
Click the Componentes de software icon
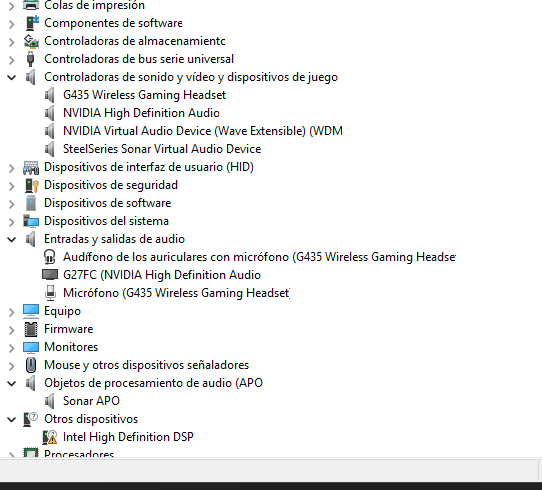[32, 23]
